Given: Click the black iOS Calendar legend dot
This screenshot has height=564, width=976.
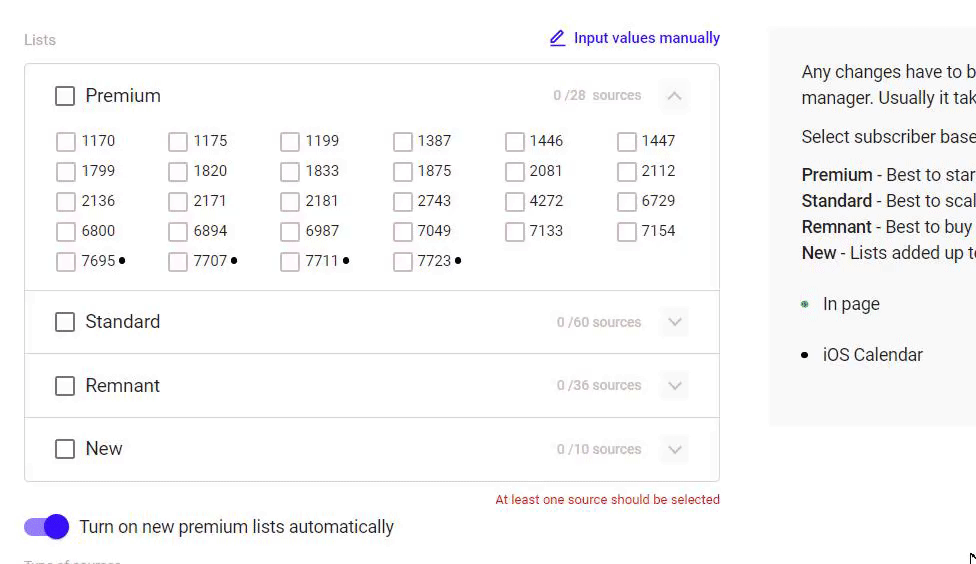Looking at the screenshot, I should pyautogui.click(x=805, y=355).
